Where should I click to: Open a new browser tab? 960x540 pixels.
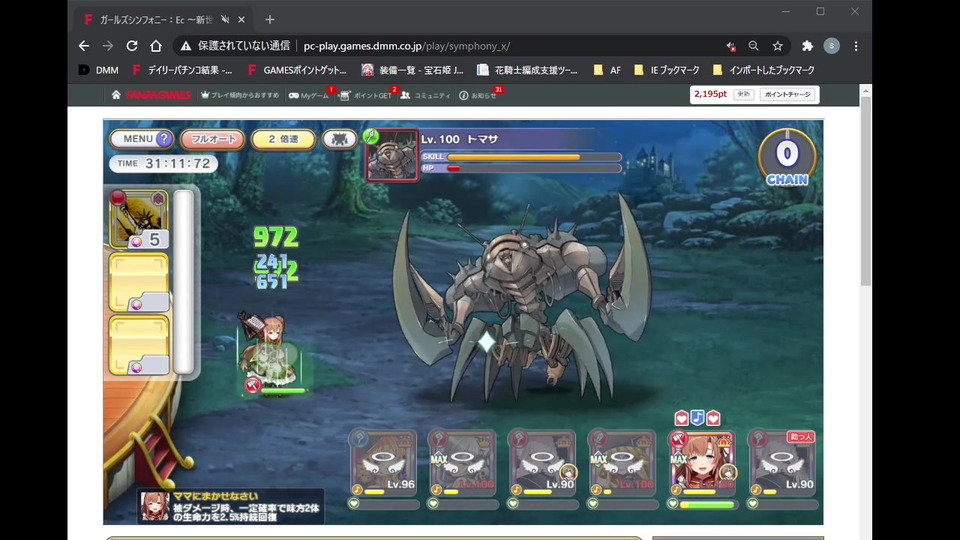pos(270,20)
